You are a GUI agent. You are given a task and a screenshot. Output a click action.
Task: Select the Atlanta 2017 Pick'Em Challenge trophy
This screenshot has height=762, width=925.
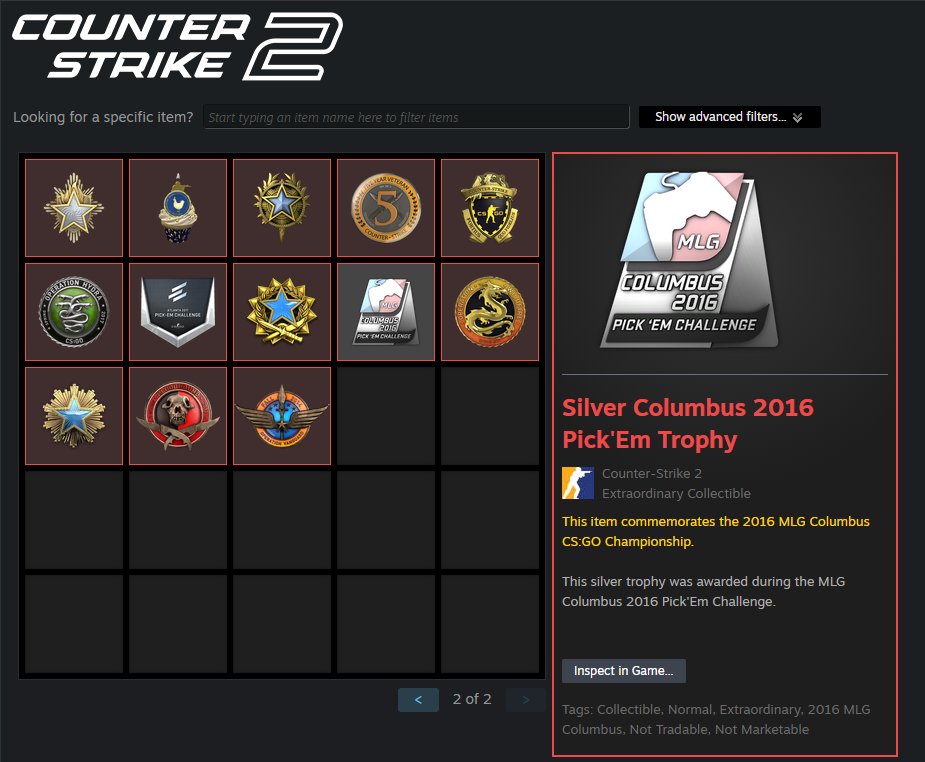click(178, 311)
